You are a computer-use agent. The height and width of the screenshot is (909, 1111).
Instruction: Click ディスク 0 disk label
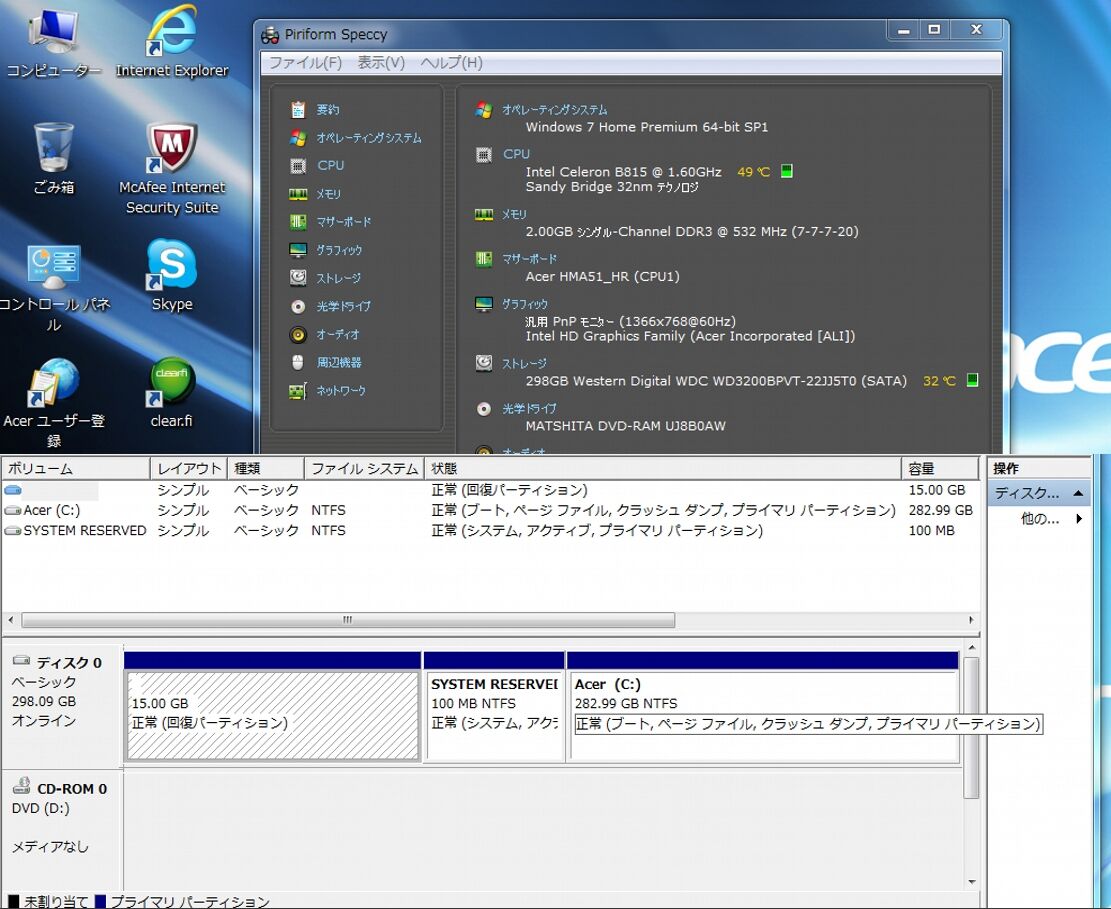click(x=69, y=662)
